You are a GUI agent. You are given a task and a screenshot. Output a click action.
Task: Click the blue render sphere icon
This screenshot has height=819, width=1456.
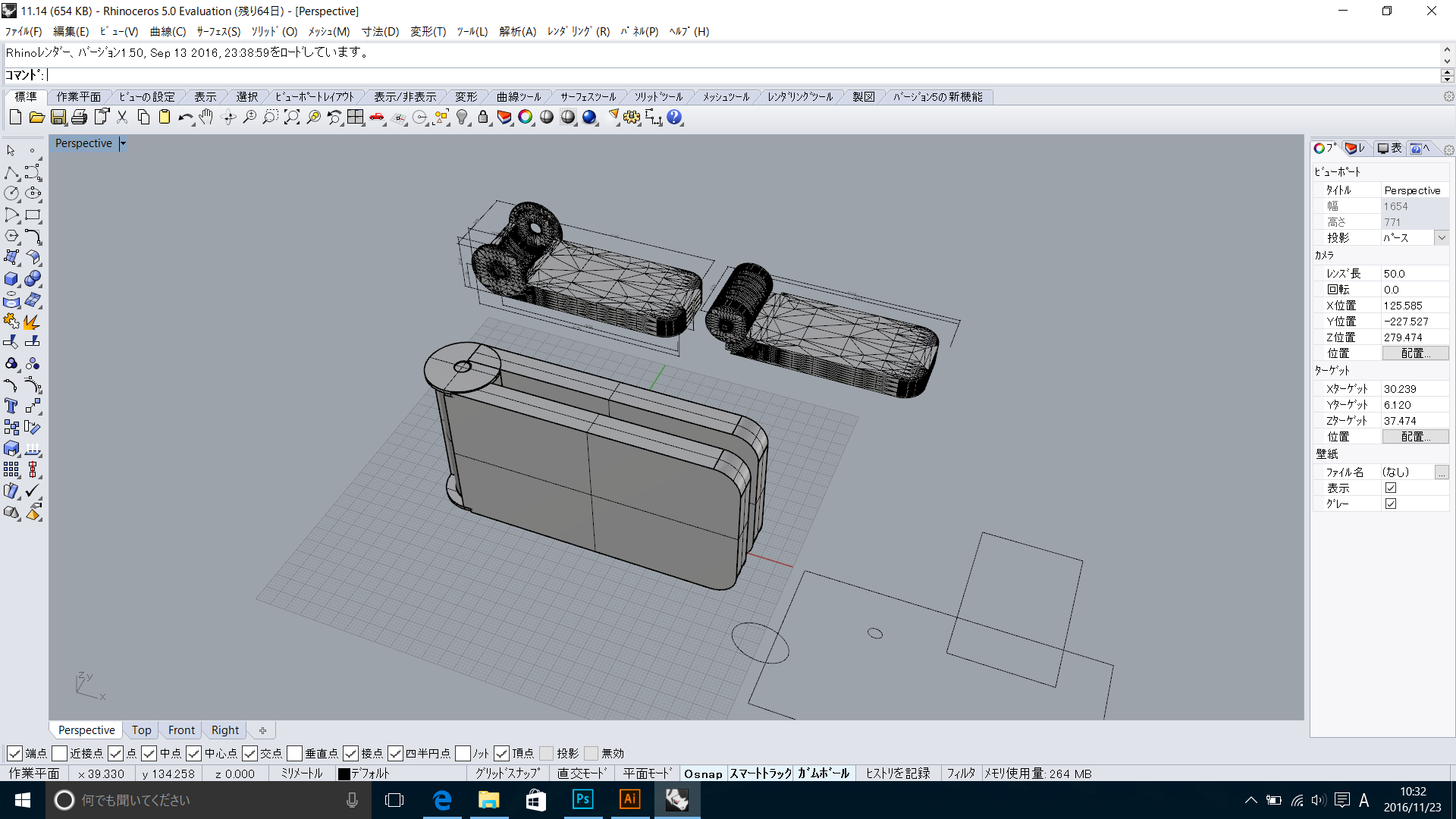pos(589,118)
